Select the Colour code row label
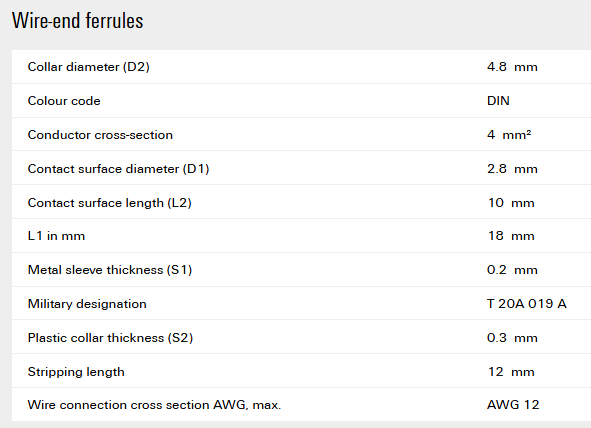 coord(64,101)
